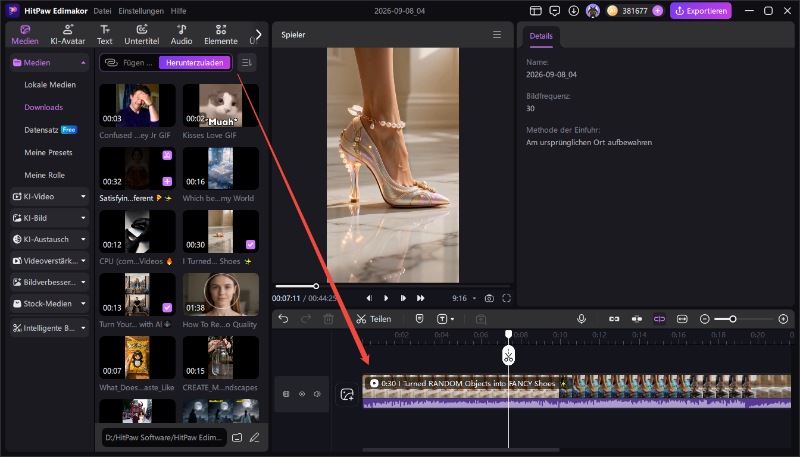Open the Details tab

point(541,36)
